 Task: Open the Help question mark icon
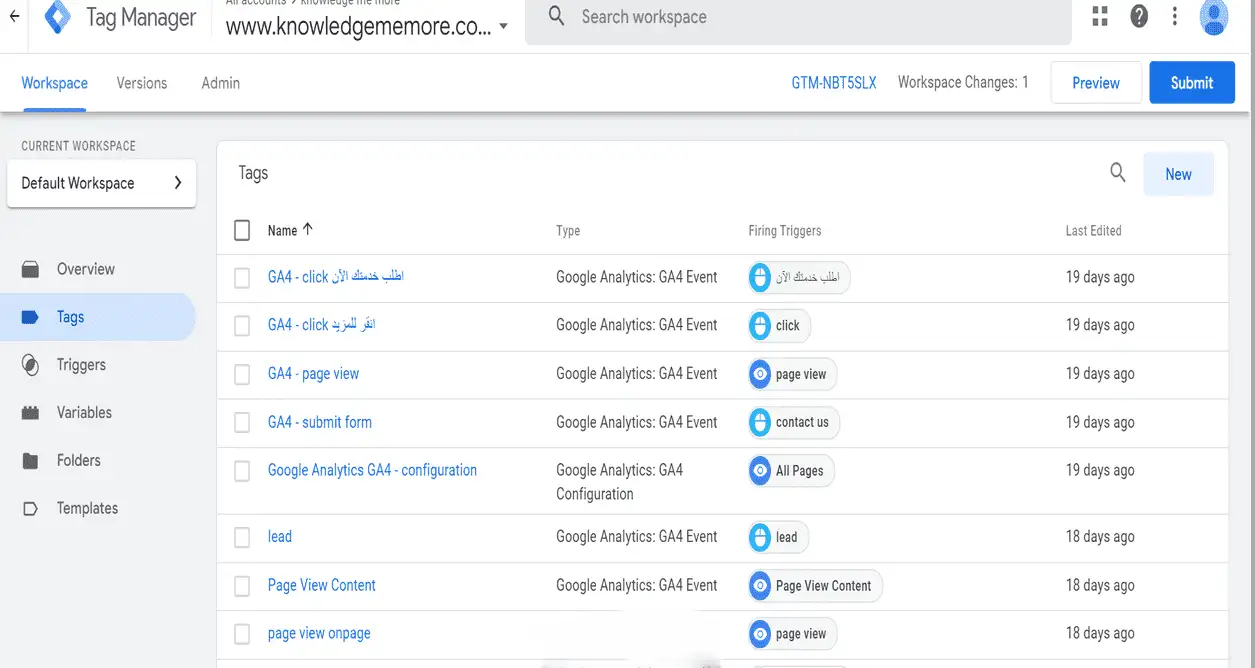1138,16
